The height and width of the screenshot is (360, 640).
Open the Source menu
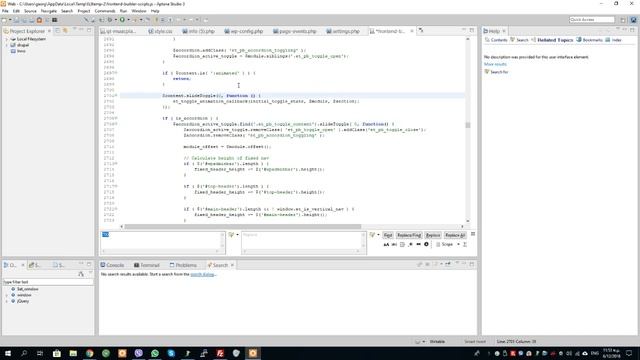coord(30,11)
